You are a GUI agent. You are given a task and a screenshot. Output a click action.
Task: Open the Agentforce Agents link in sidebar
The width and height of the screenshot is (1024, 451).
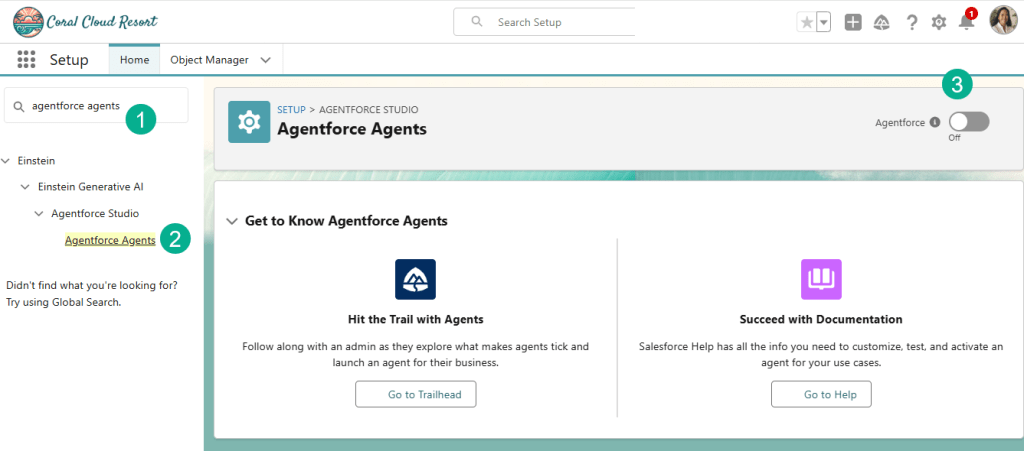(110, 240)
